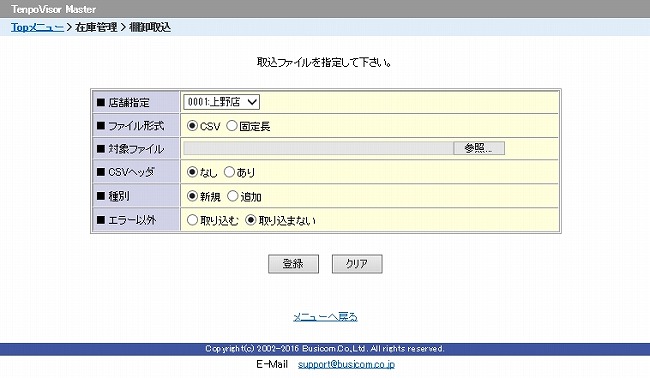
Task: Click the Copyright Busicom footer text
Action: pyautogui.click(x=325, y=349)
